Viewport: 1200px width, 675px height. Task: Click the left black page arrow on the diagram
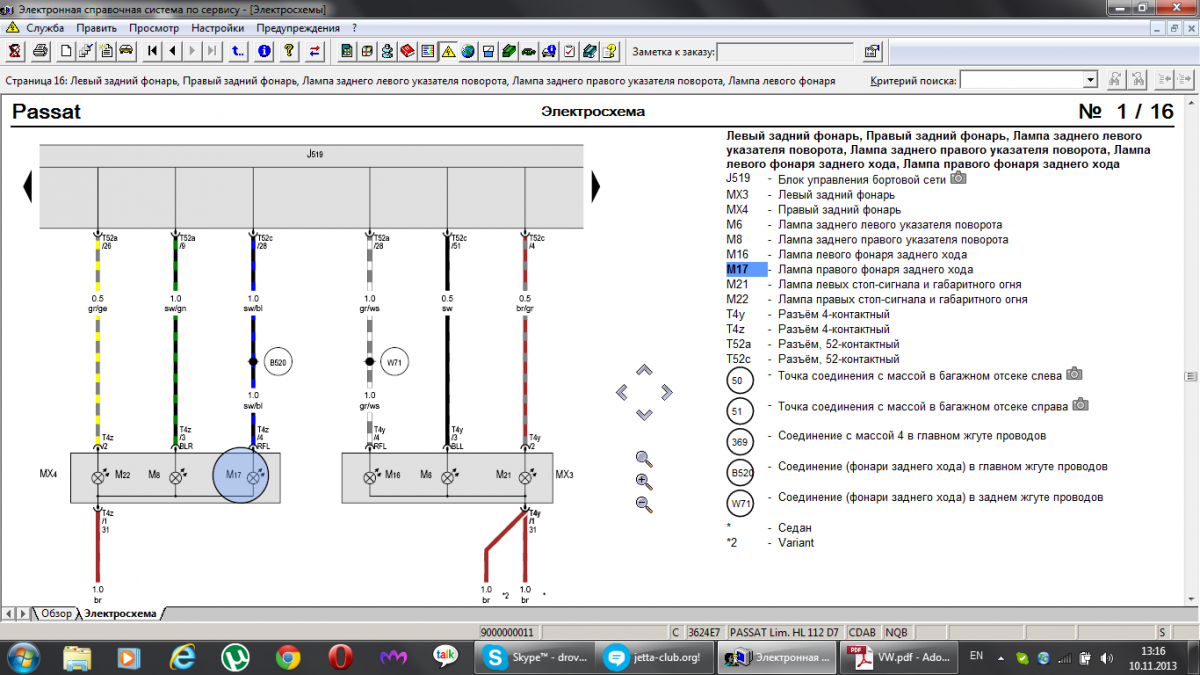point(29,185)
